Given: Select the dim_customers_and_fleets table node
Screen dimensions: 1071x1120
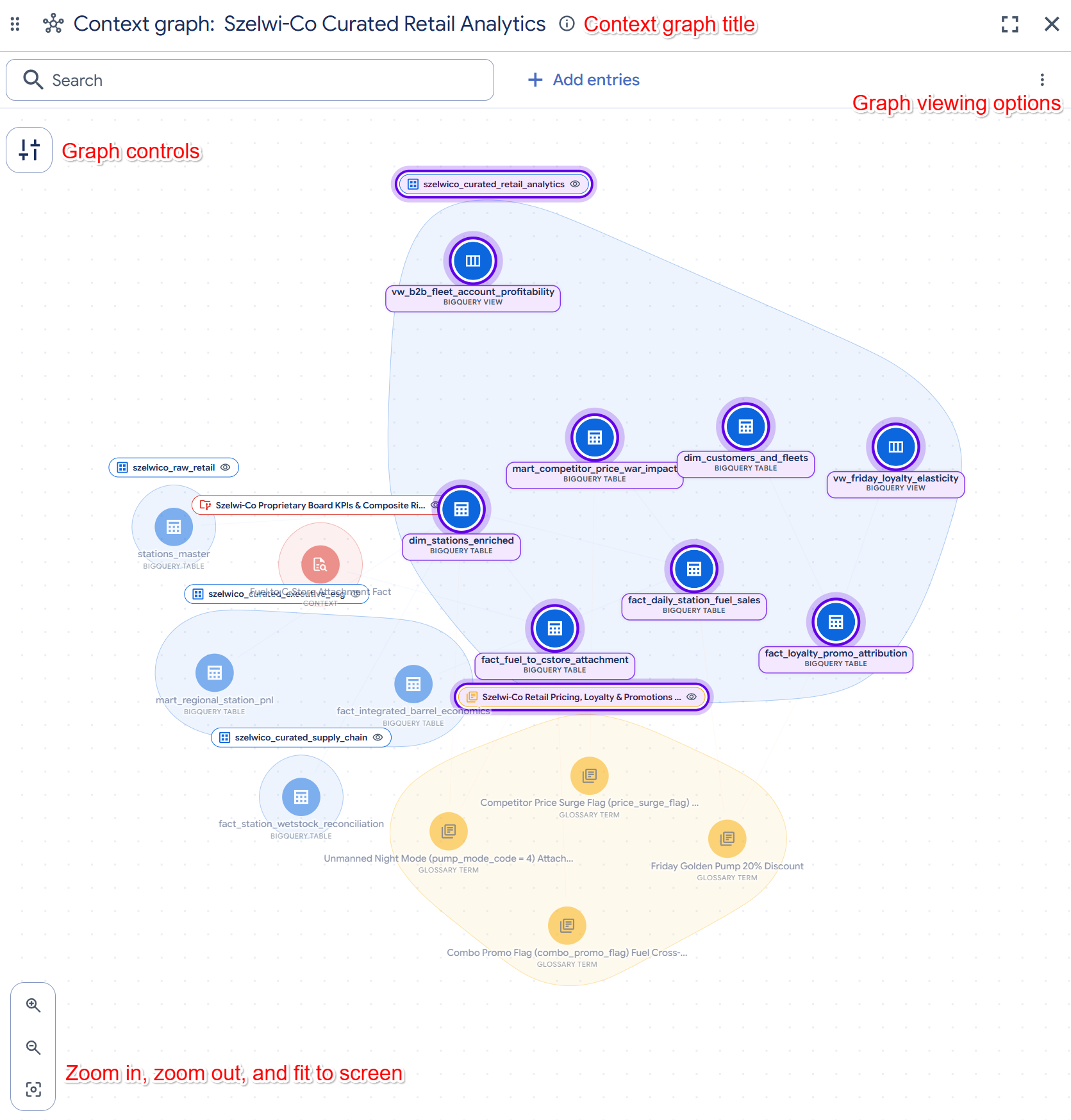Looking at the screenshot, I should [x=745, y=427].
